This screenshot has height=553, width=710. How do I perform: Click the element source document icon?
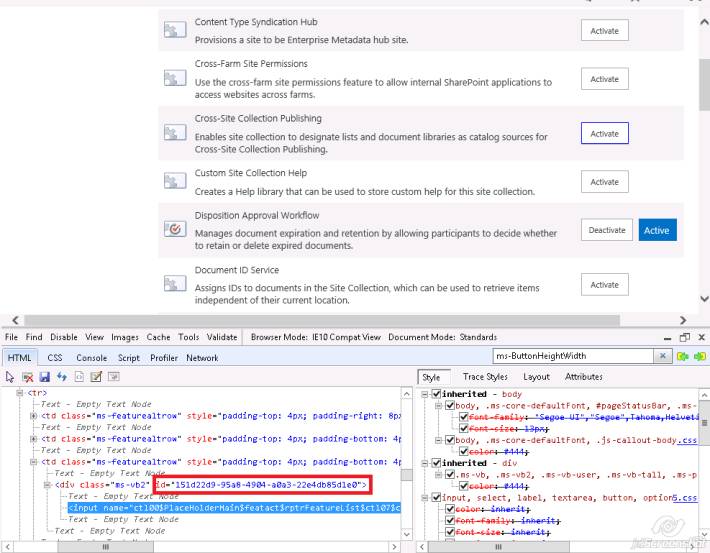click(x=79, y=377)
